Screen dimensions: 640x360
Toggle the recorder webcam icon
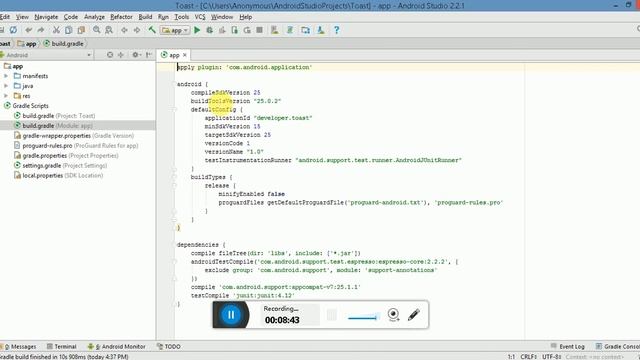(393, 314)
